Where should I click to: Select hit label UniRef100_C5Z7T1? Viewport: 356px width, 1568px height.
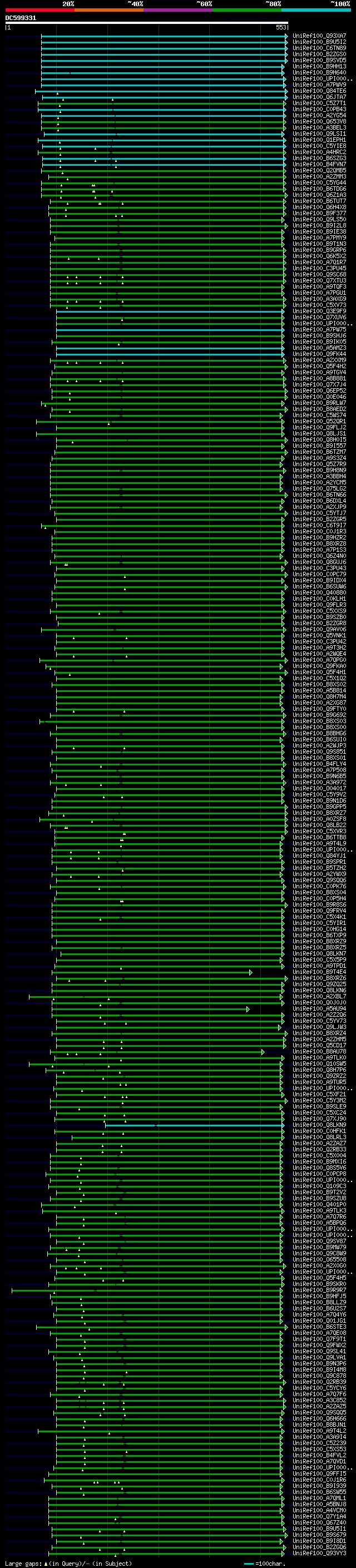(x=319, y=103)
